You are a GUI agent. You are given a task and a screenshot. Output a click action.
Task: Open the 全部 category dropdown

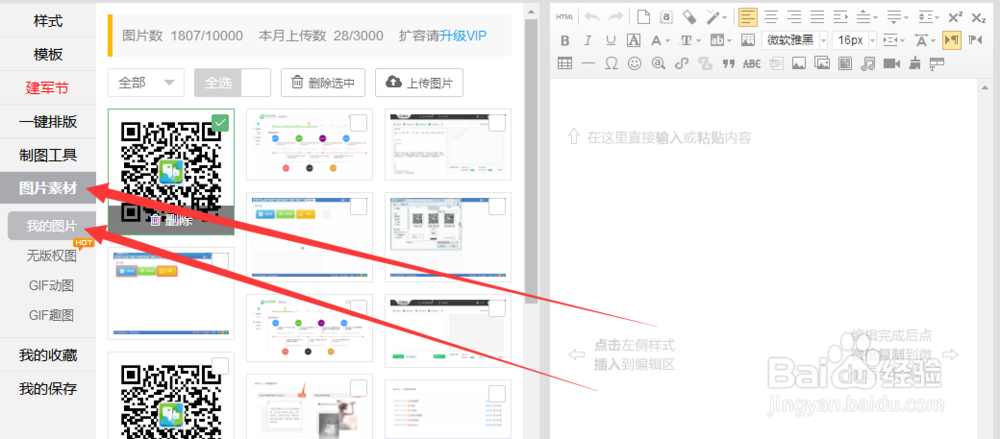click(146, 82)
